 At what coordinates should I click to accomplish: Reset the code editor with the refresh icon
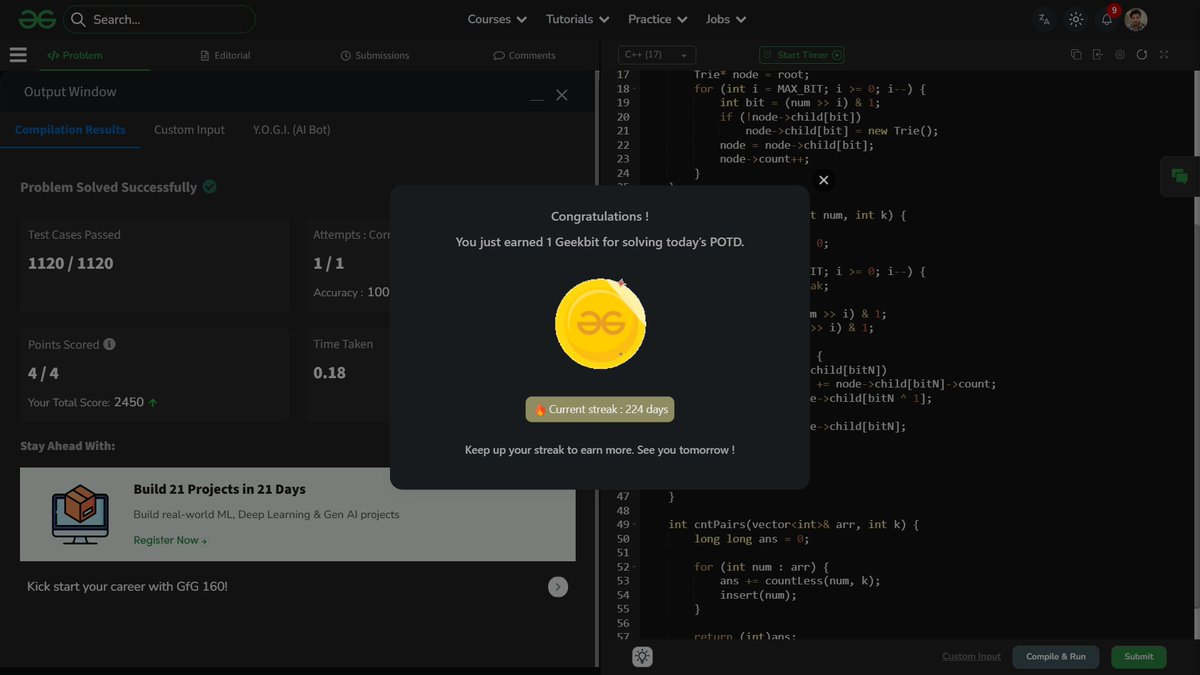click(x=1142, y=55)
